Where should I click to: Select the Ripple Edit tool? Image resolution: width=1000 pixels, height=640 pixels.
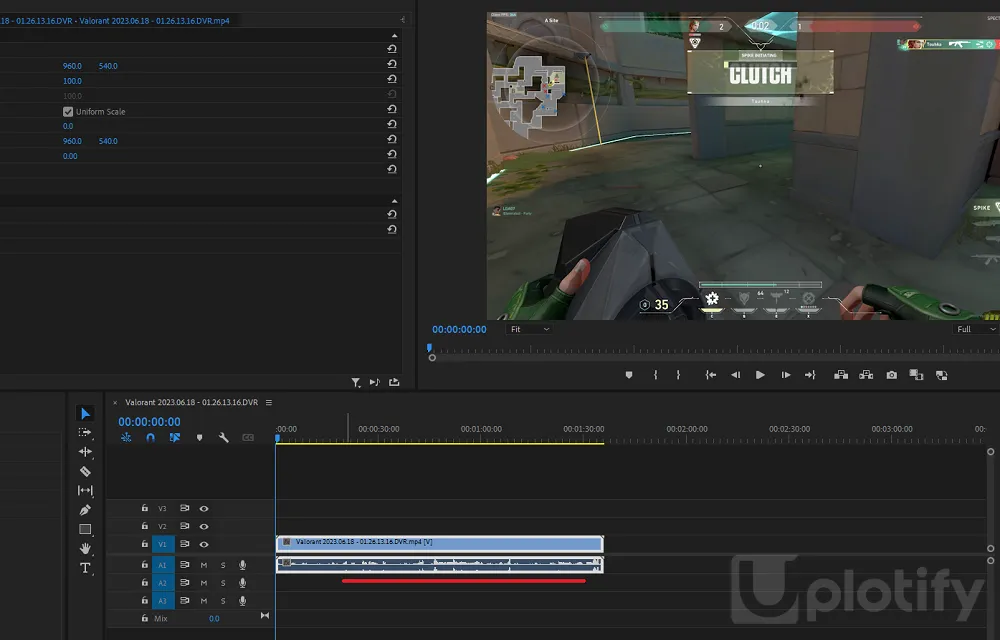click(85, 452)
